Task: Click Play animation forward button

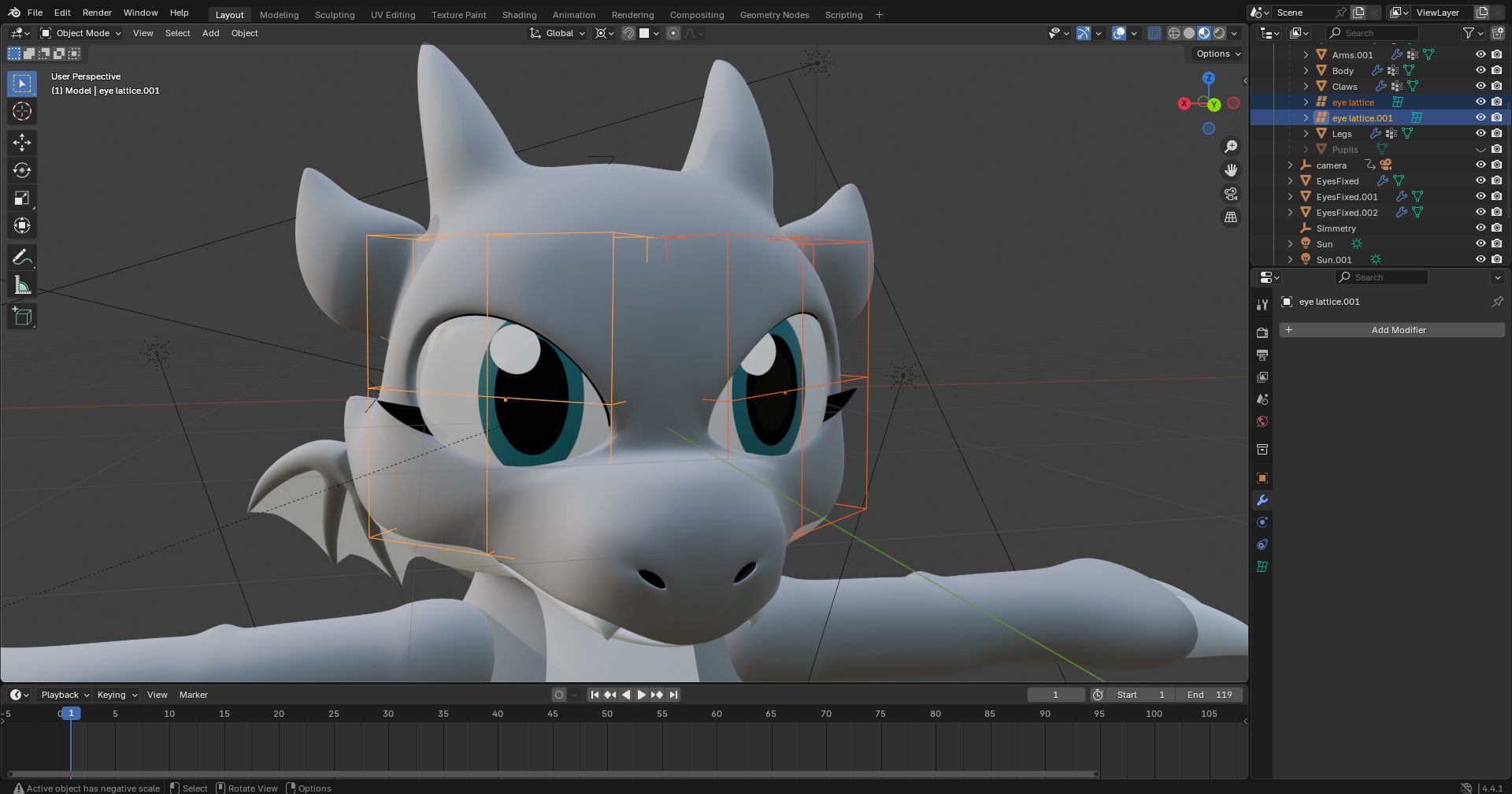Action: coord(641,695)
